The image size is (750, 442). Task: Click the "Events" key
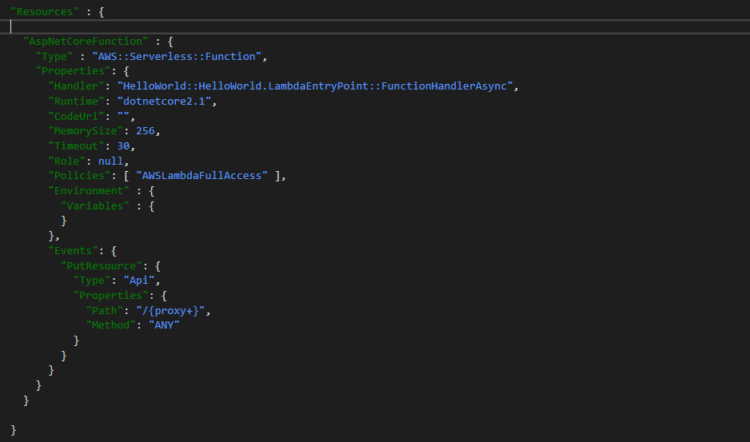click(73, 251)
